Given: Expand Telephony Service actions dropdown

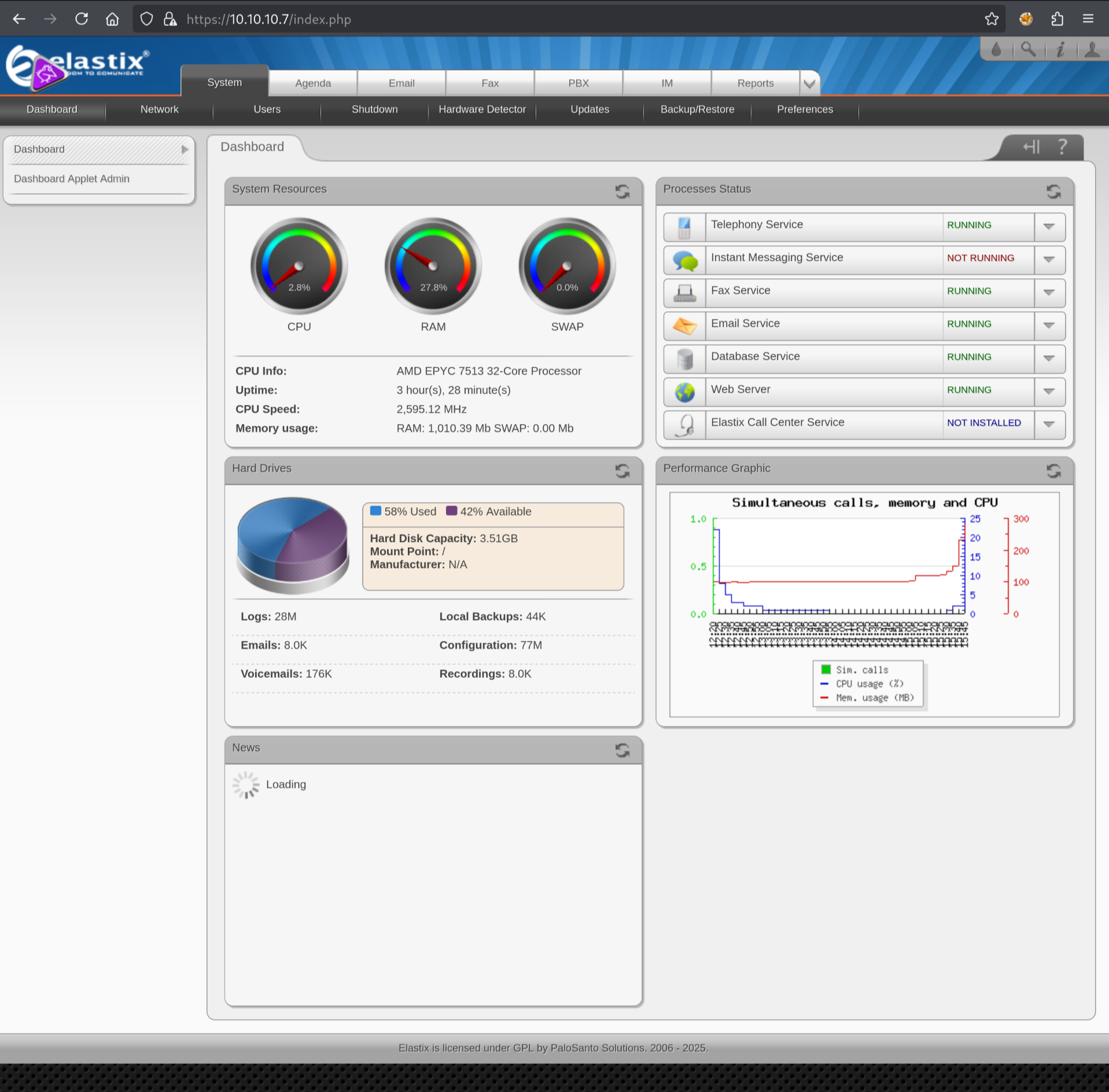Looking at the screenshot, I should [x=1049, y=227].
